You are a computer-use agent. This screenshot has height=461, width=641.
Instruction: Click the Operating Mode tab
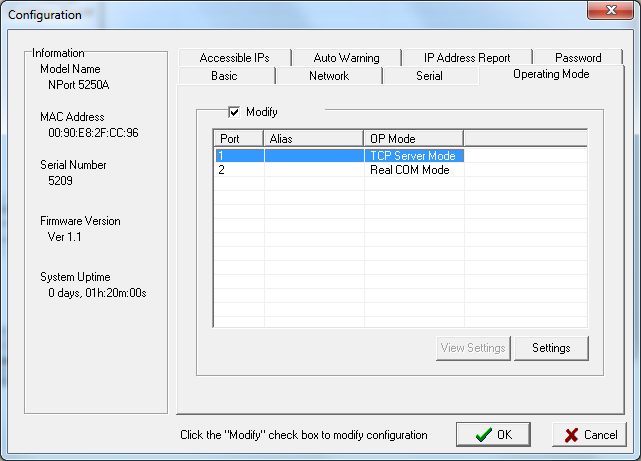coord(550,75)
